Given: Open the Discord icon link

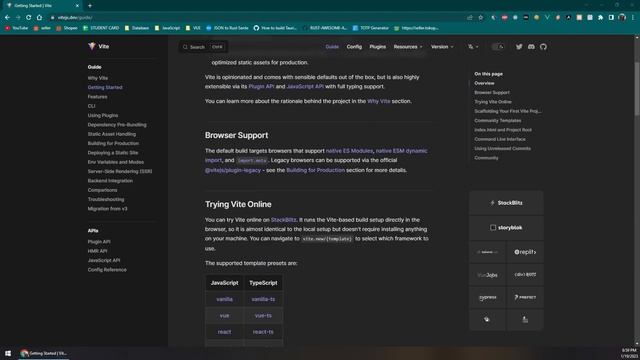Looking at the screenshot, I should pos(531,47).
